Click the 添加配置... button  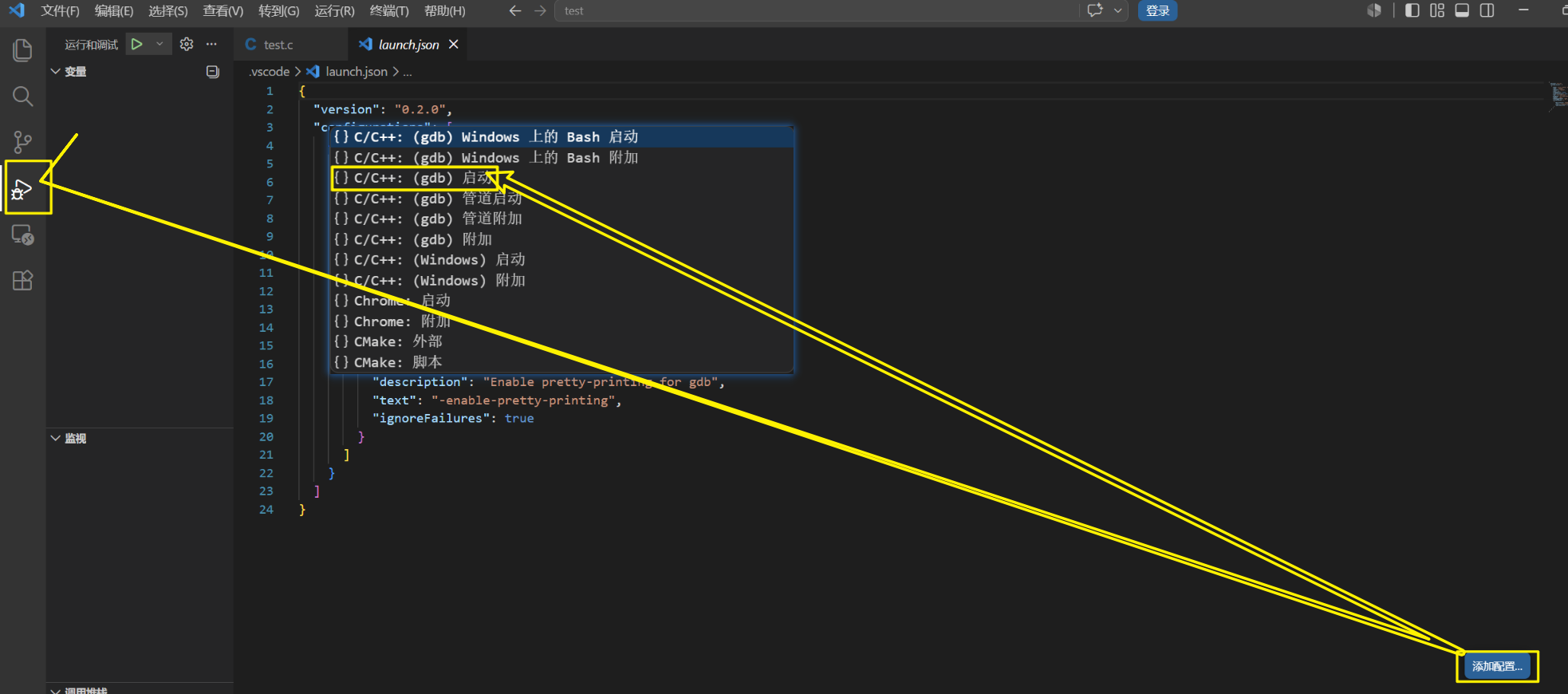pos(1497,666)
